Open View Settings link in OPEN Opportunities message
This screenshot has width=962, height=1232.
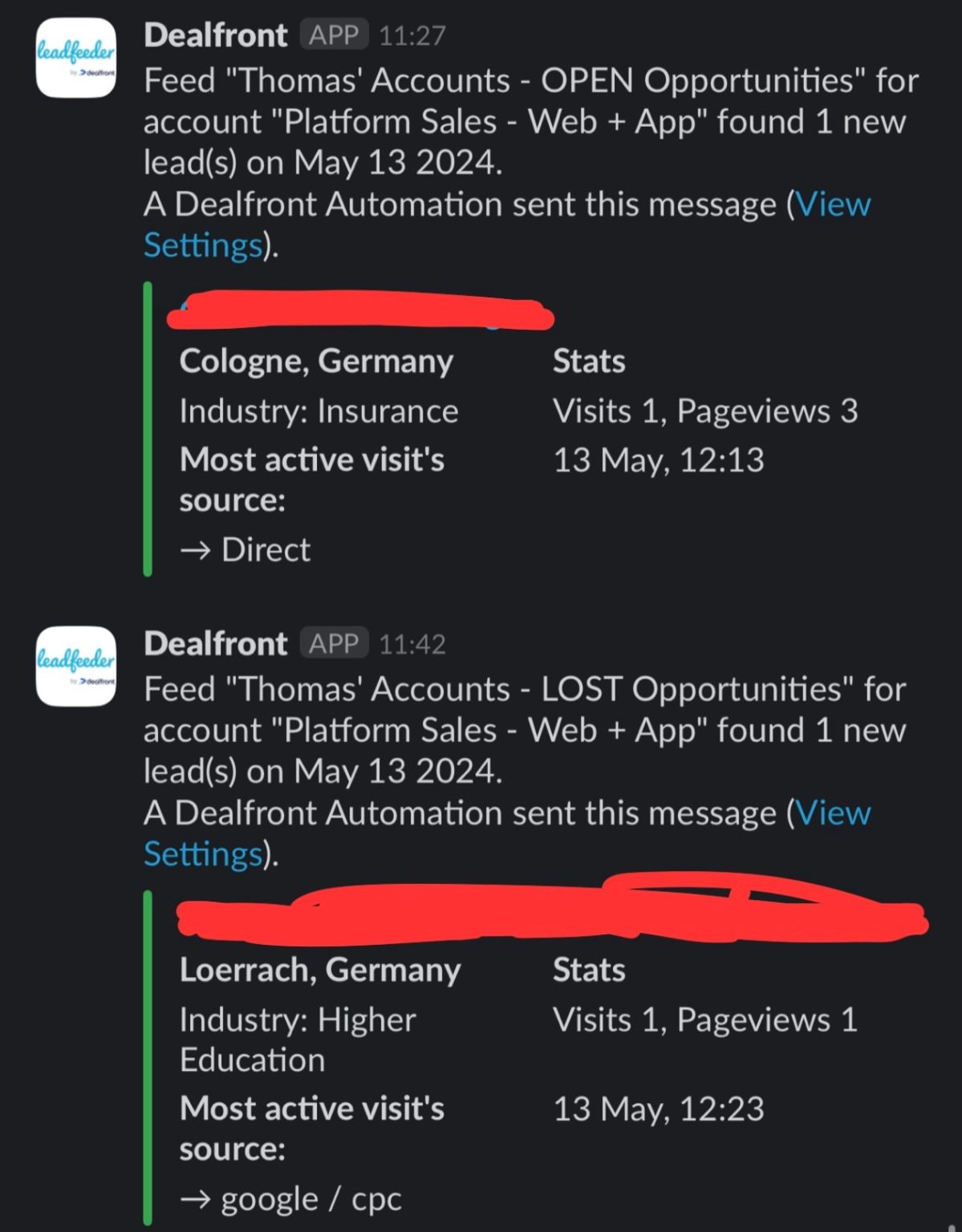click(507, 225)
